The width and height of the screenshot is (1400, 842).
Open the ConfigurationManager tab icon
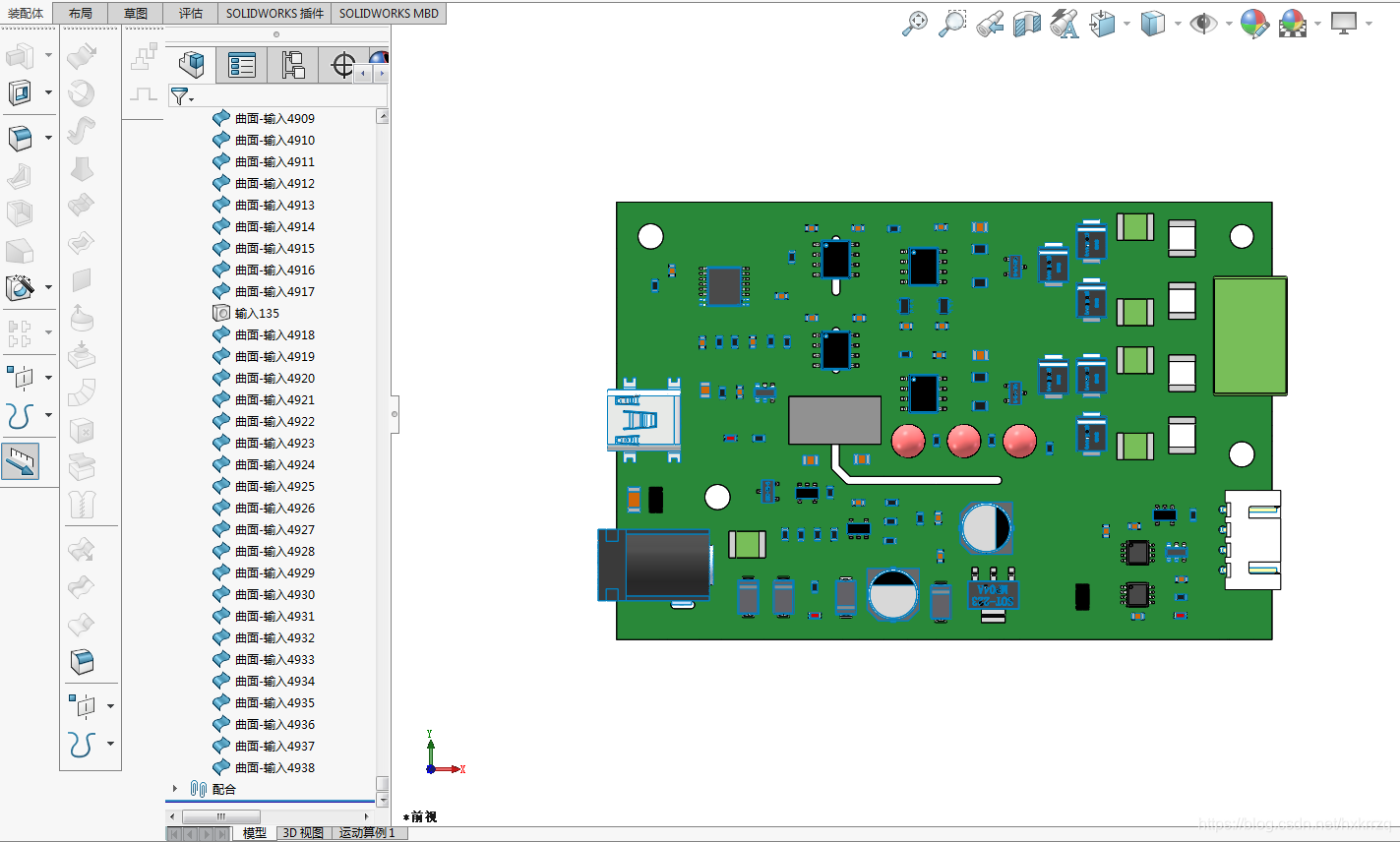pos(293,66)
